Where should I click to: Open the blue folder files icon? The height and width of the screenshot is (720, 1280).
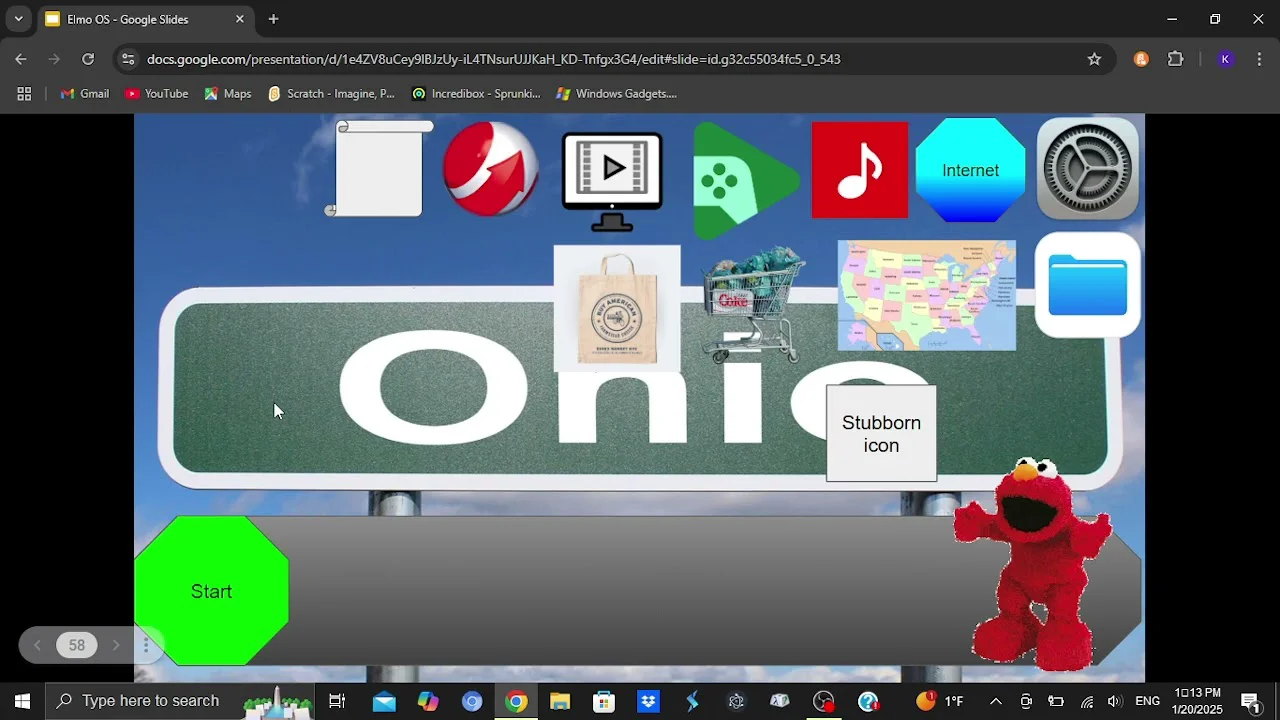click(1088, 286)
